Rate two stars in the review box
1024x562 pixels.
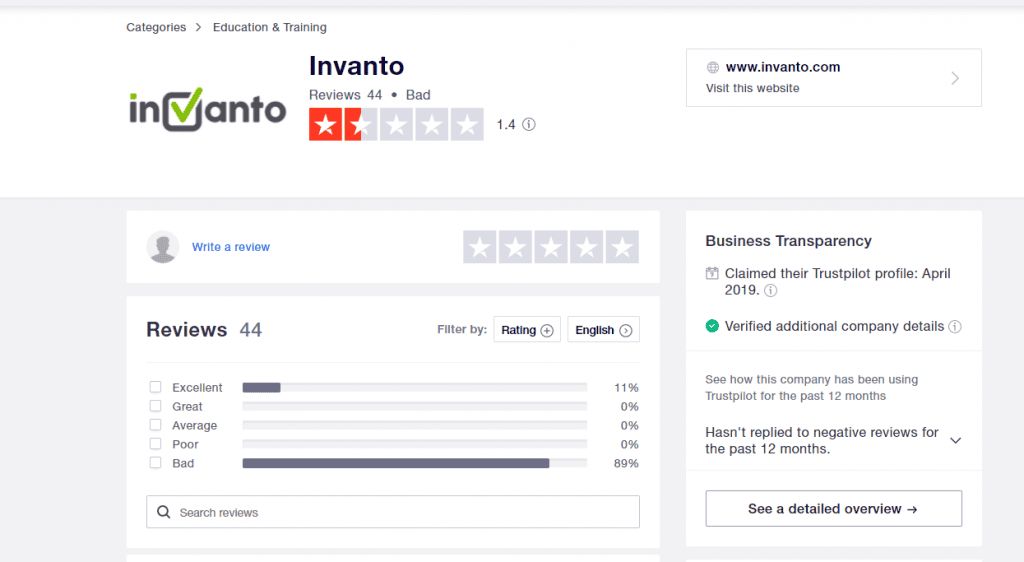515,247
